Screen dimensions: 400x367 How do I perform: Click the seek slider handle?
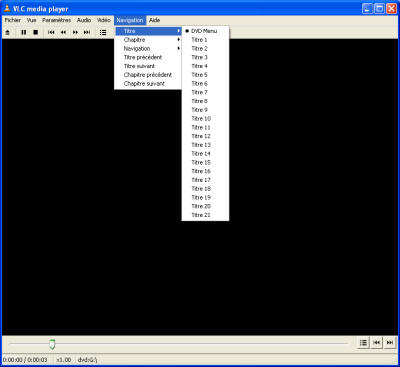click(52, 344)
